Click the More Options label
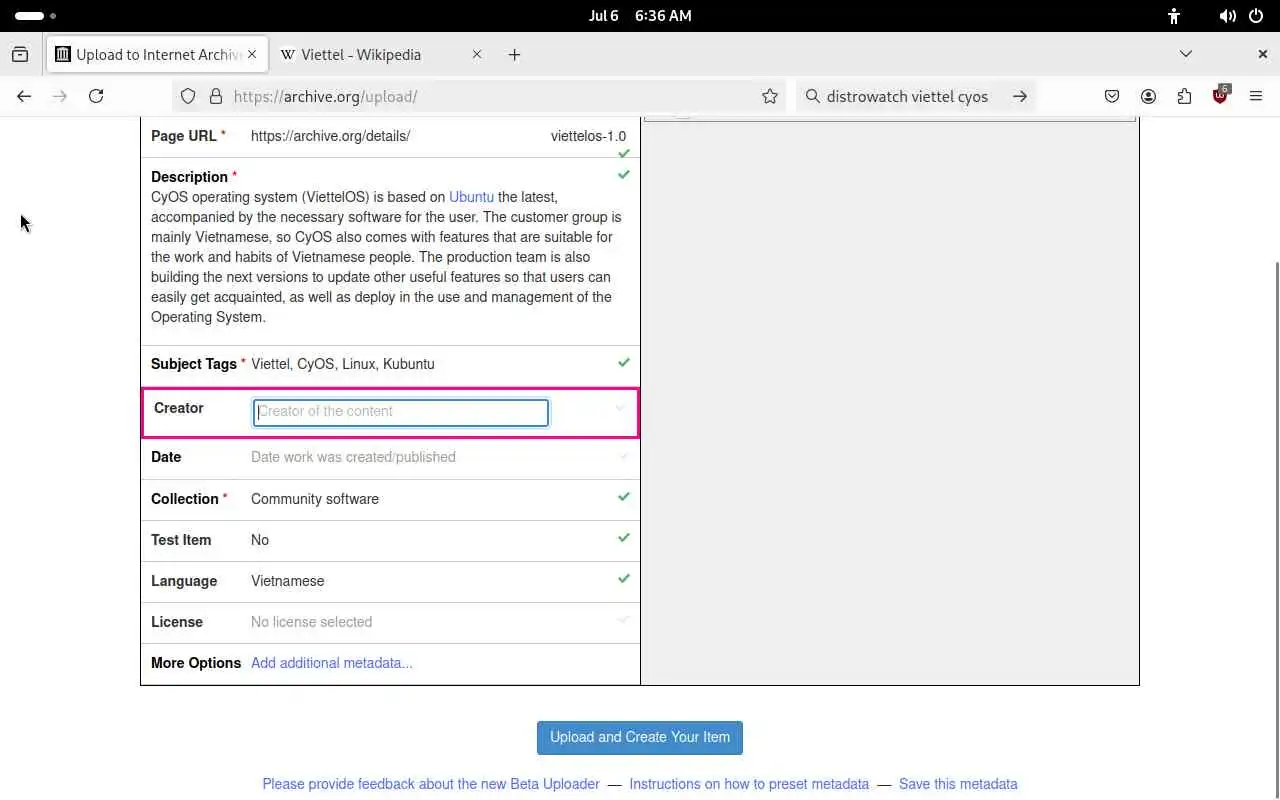Image resolution: width=1280 pixels, height=800 pixels. [196, 663]
